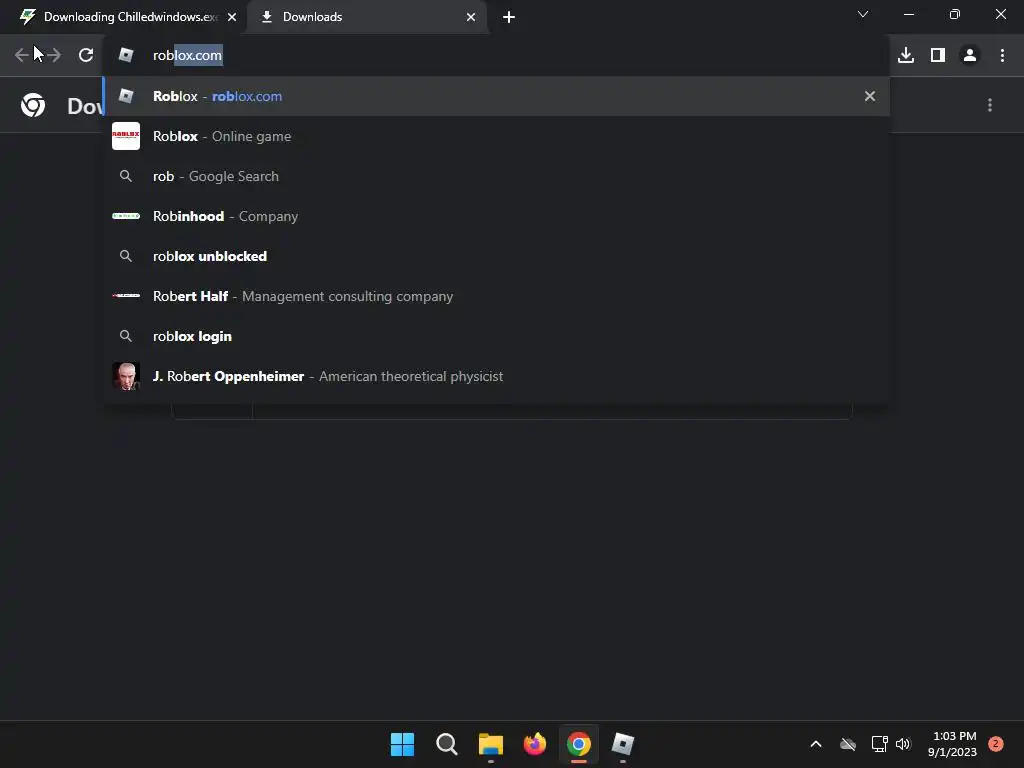
Task: Open File Explorer from the taskbar
Action: pos(490,744)
